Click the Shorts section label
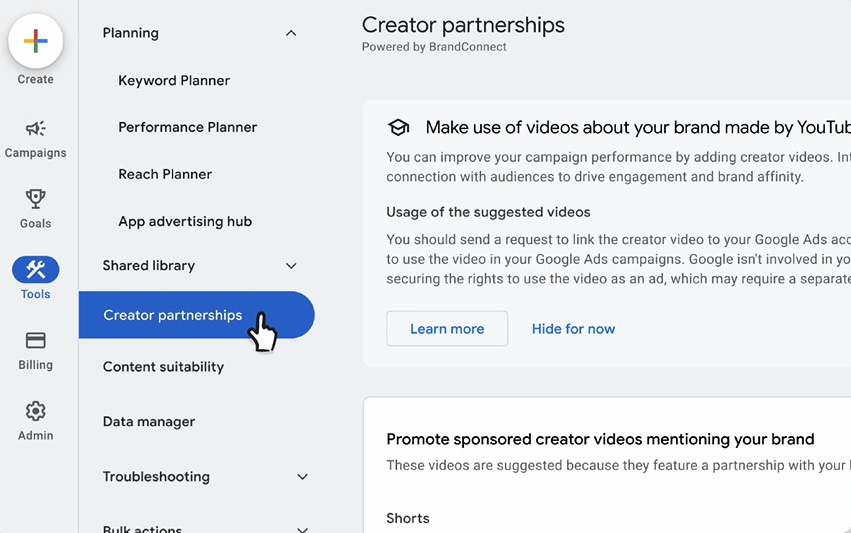 point(408,518)
